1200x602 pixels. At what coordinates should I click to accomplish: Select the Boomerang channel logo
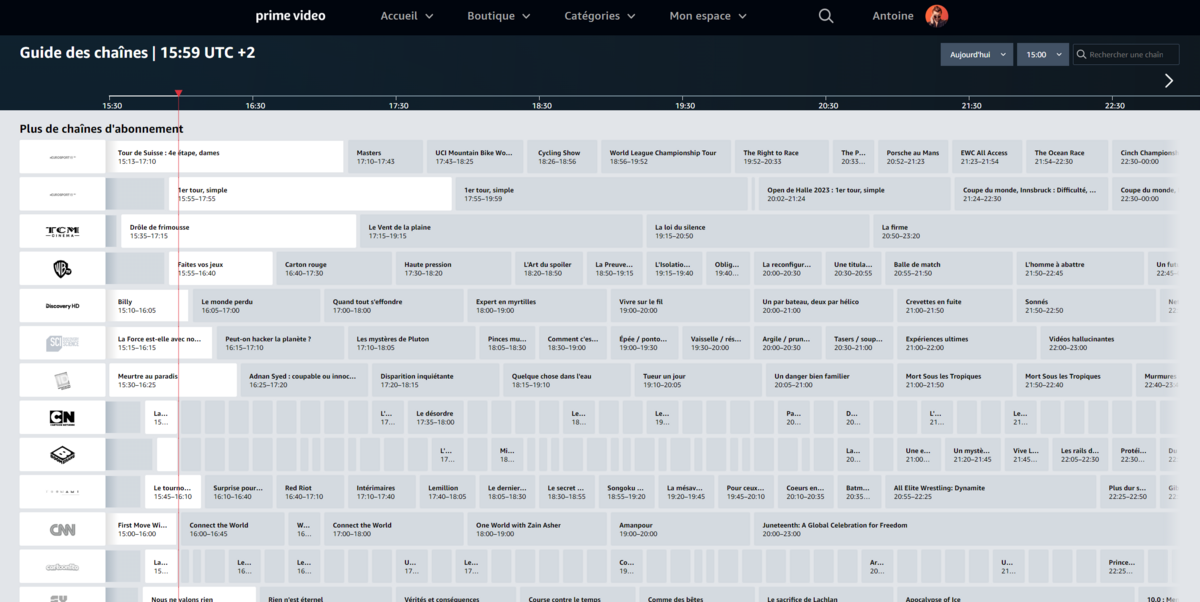pyautogui.click(x=62, y=454)
